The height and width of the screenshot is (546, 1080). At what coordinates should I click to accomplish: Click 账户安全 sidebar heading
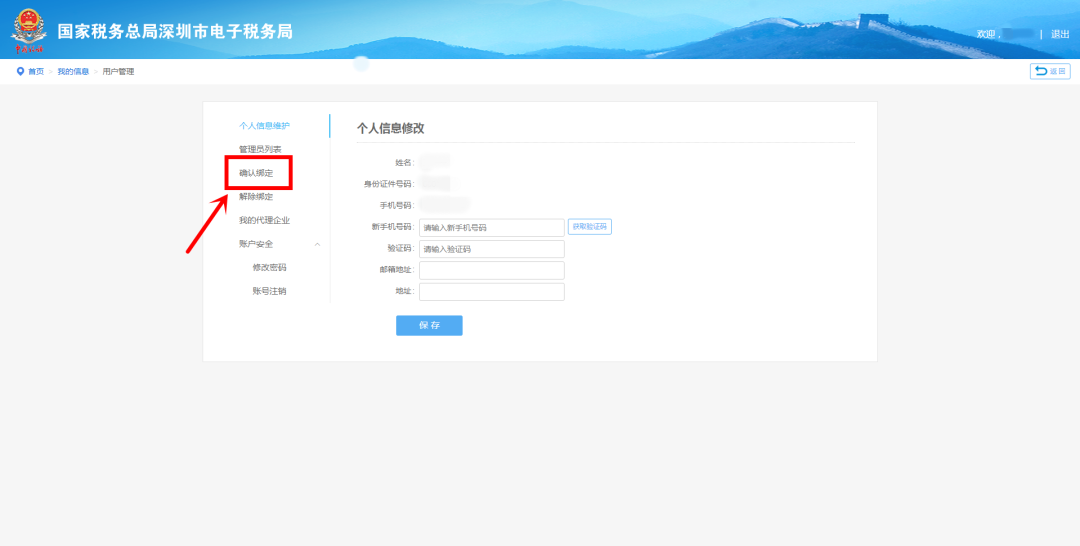click(256, 244)
